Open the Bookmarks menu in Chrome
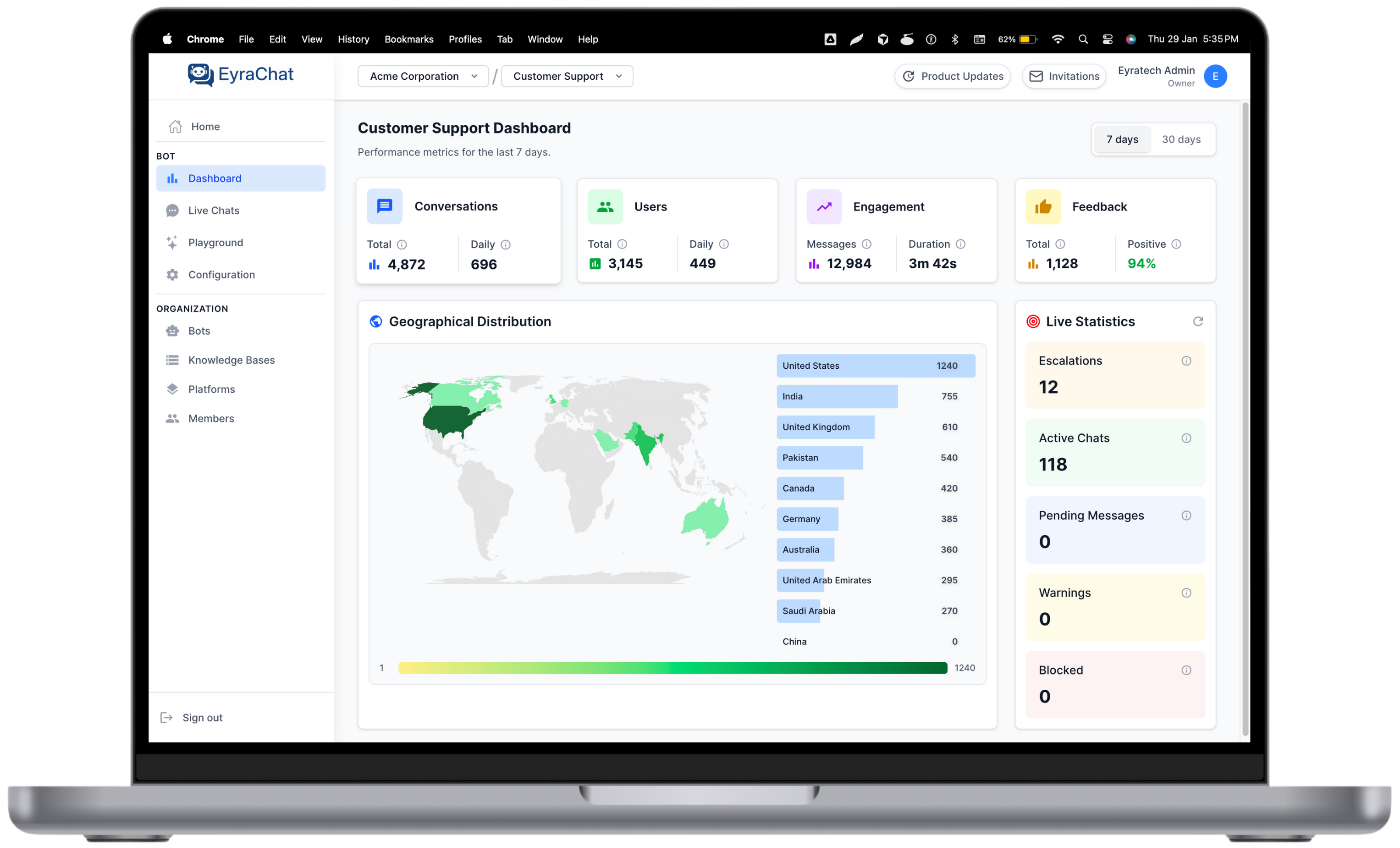This screenshot has width=1400, height=848. click(x=408, y=39)
